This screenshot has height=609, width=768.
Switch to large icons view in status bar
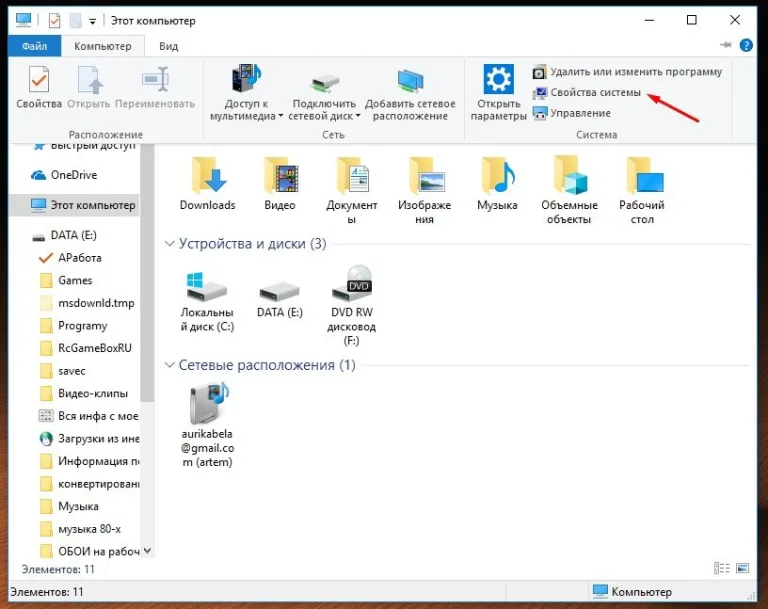pyautogui.click(x=743, y=568)
